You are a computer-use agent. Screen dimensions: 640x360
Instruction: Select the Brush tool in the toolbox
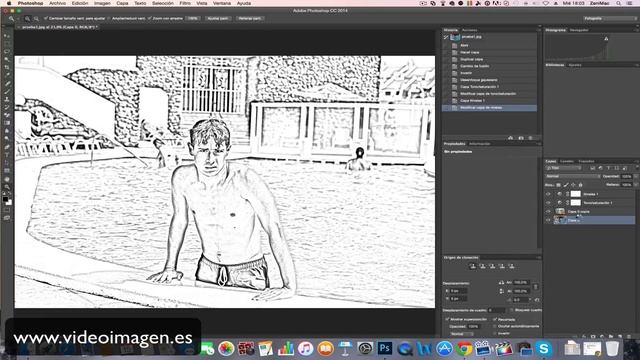tap(7, 91)
